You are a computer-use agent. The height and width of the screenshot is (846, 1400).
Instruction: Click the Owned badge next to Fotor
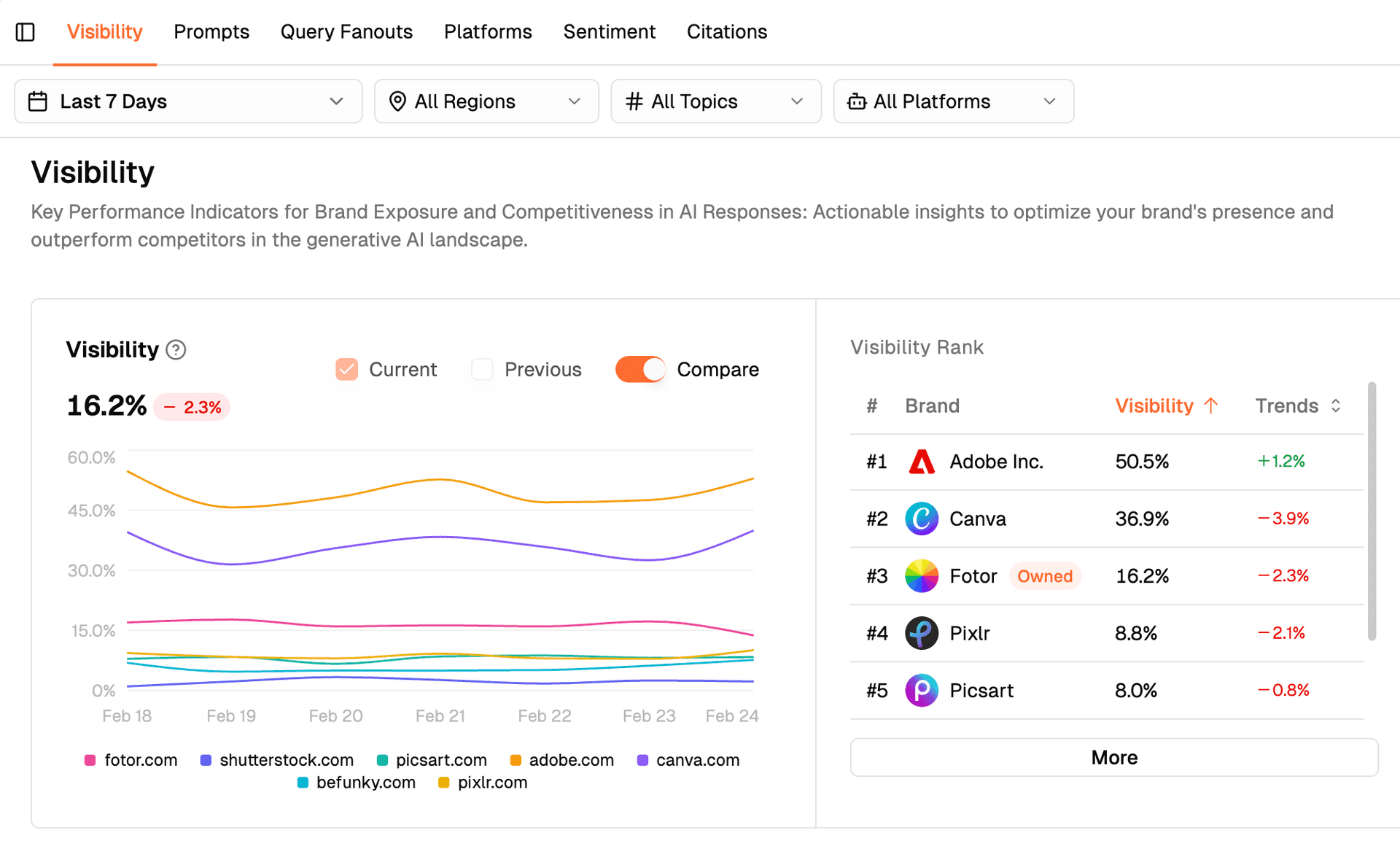pos(1045,576)
